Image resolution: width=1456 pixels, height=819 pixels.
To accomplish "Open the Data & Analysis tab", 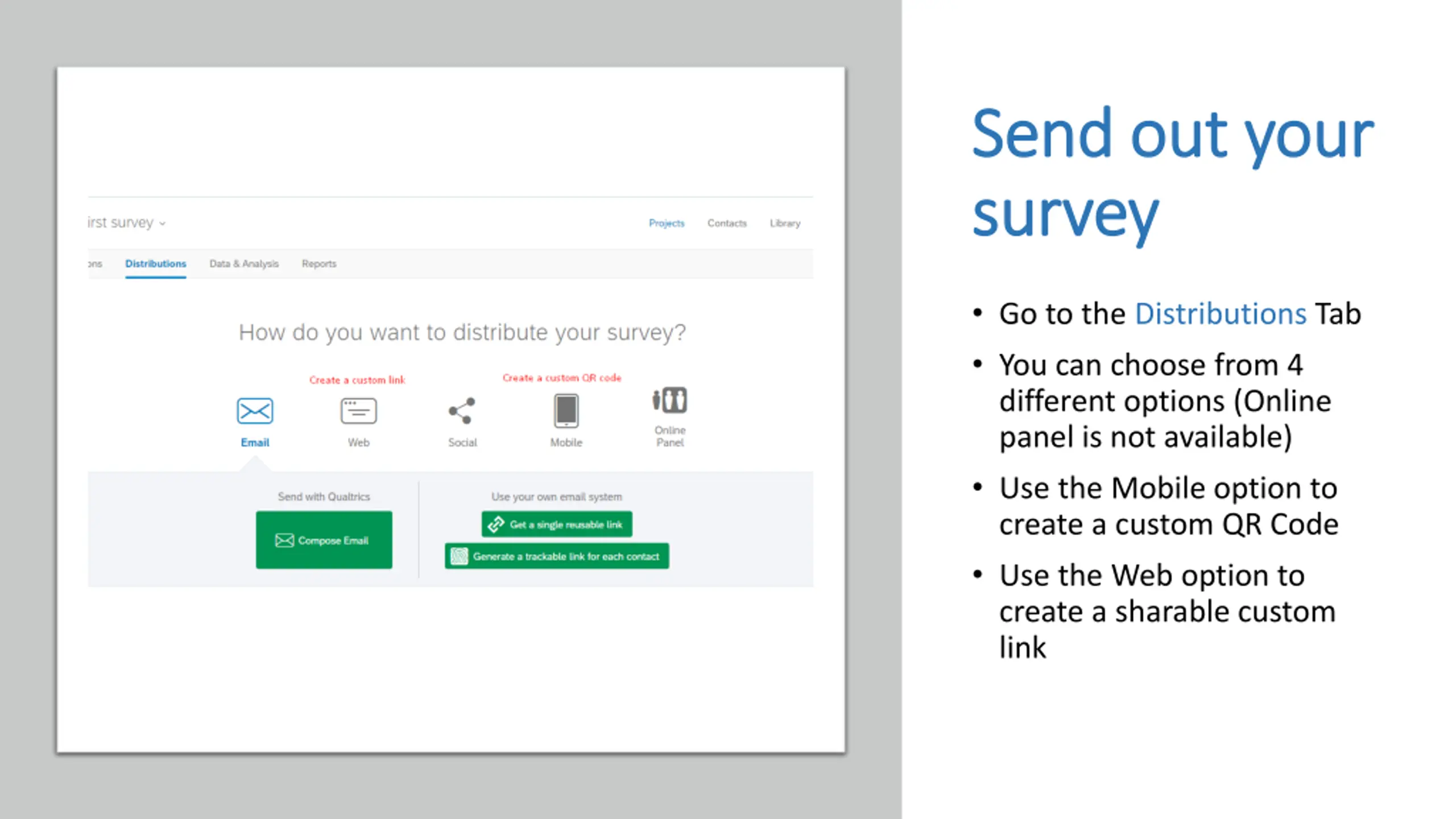I will coord(244,264).
